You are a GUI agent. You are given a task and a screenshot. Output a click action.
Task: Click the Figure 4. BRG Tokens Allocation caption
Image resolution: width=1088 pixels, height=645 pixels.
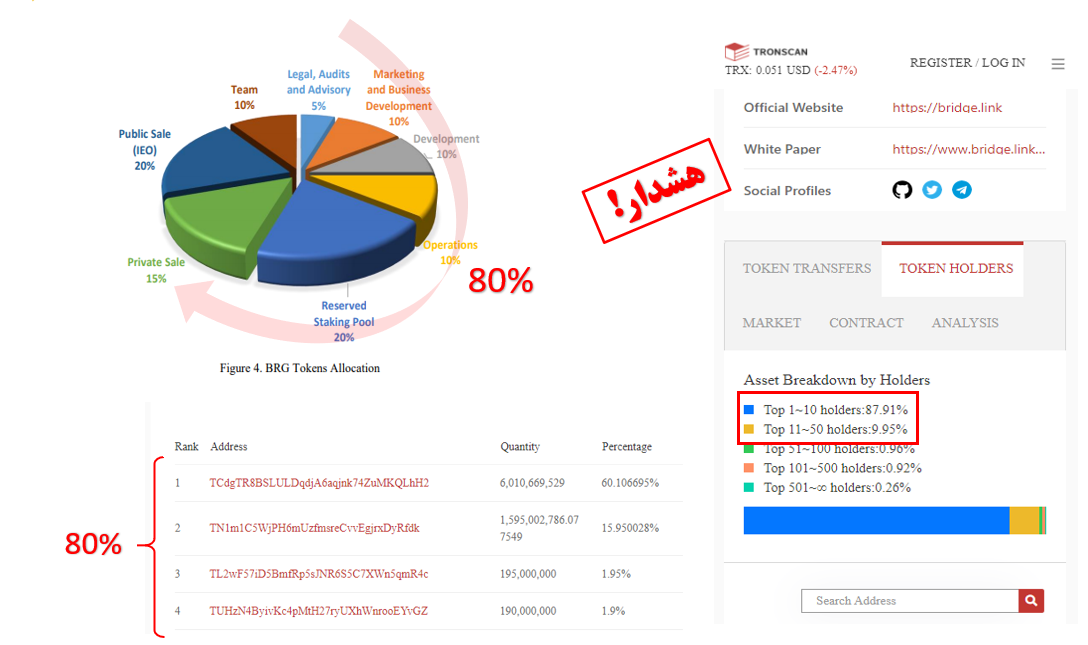(x=300, y=368)
